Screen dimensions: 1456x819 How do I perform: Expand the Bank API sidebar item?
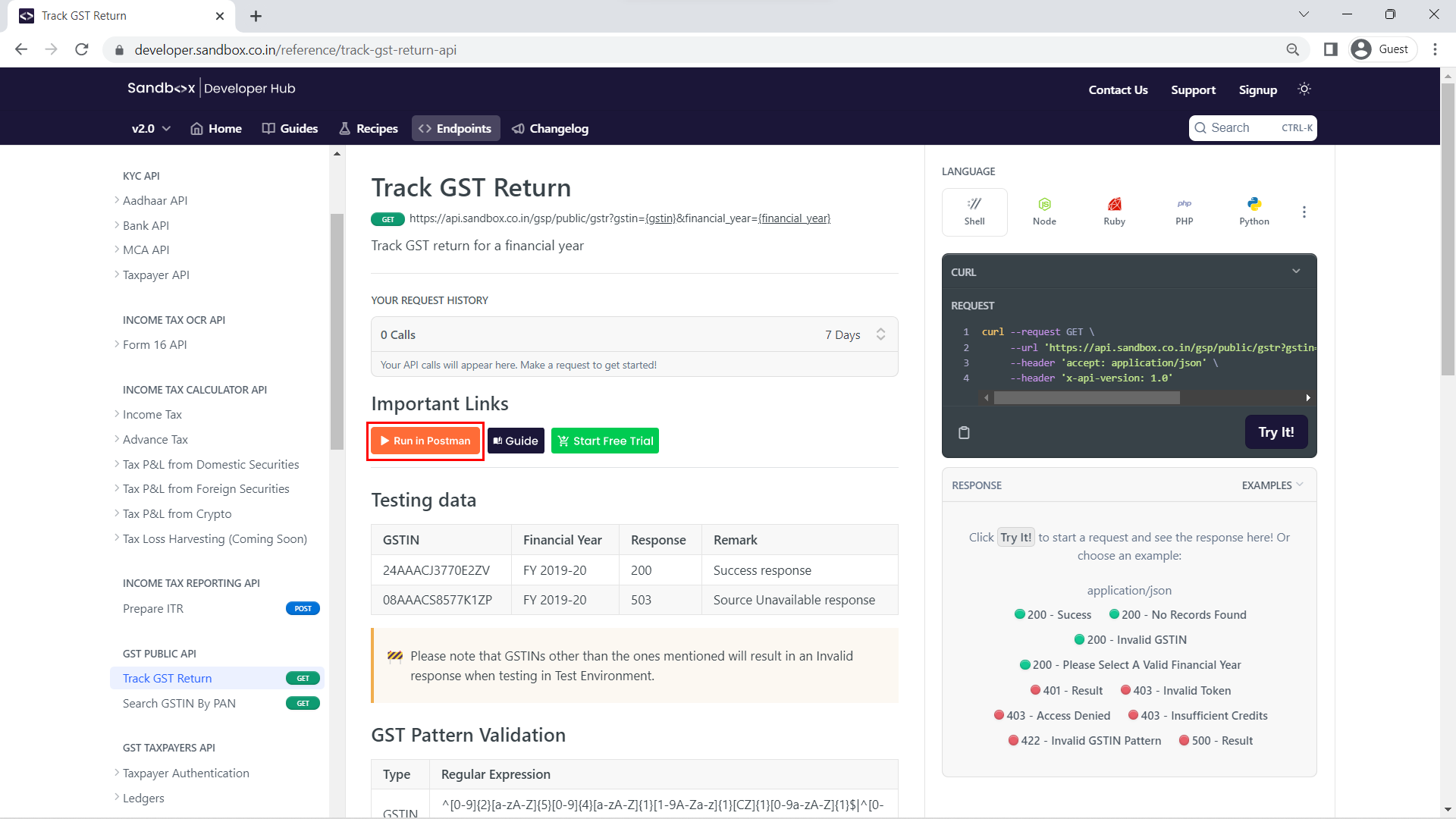(x=146, y=225)
